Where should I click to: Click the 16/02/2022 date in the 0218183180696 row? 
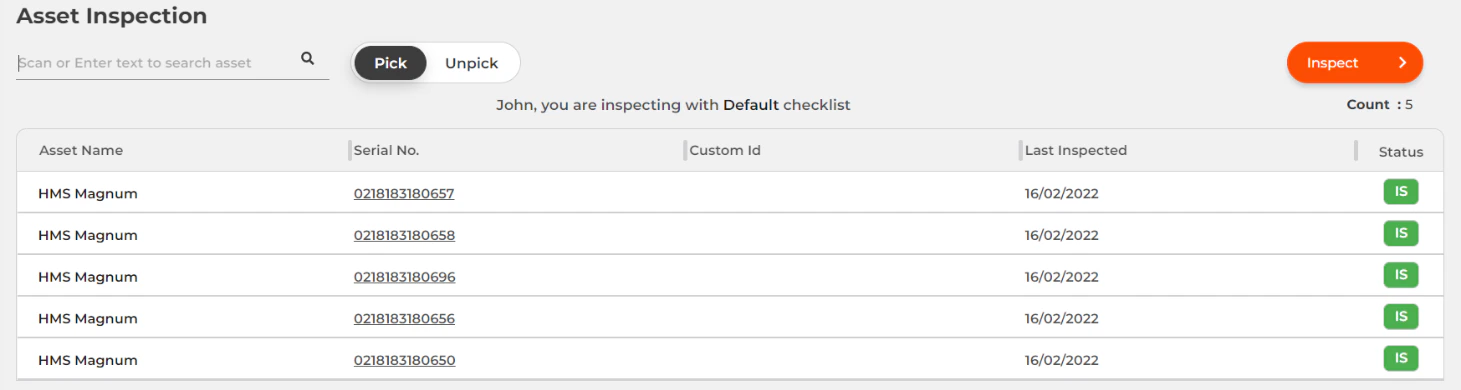[x=1062, y=277]
